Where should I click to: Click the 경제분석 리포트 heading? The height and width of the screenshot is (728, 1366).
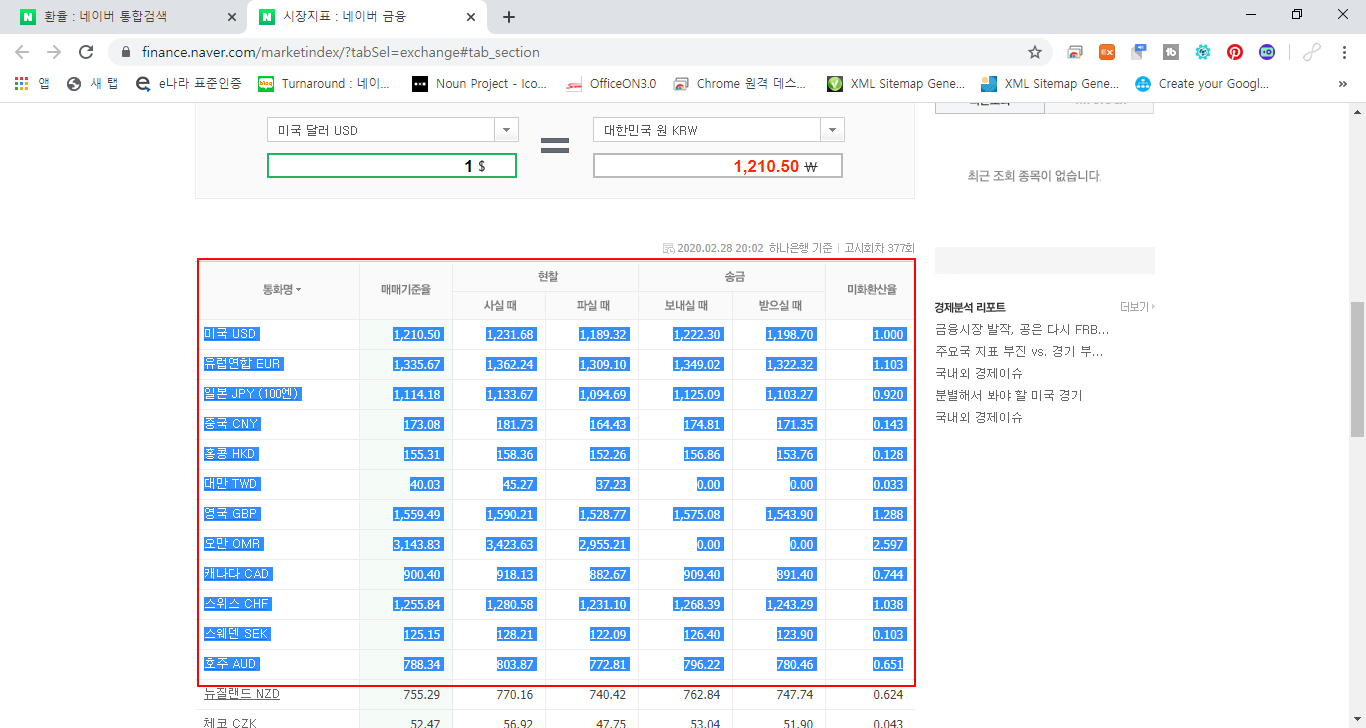tap(970, 307)
